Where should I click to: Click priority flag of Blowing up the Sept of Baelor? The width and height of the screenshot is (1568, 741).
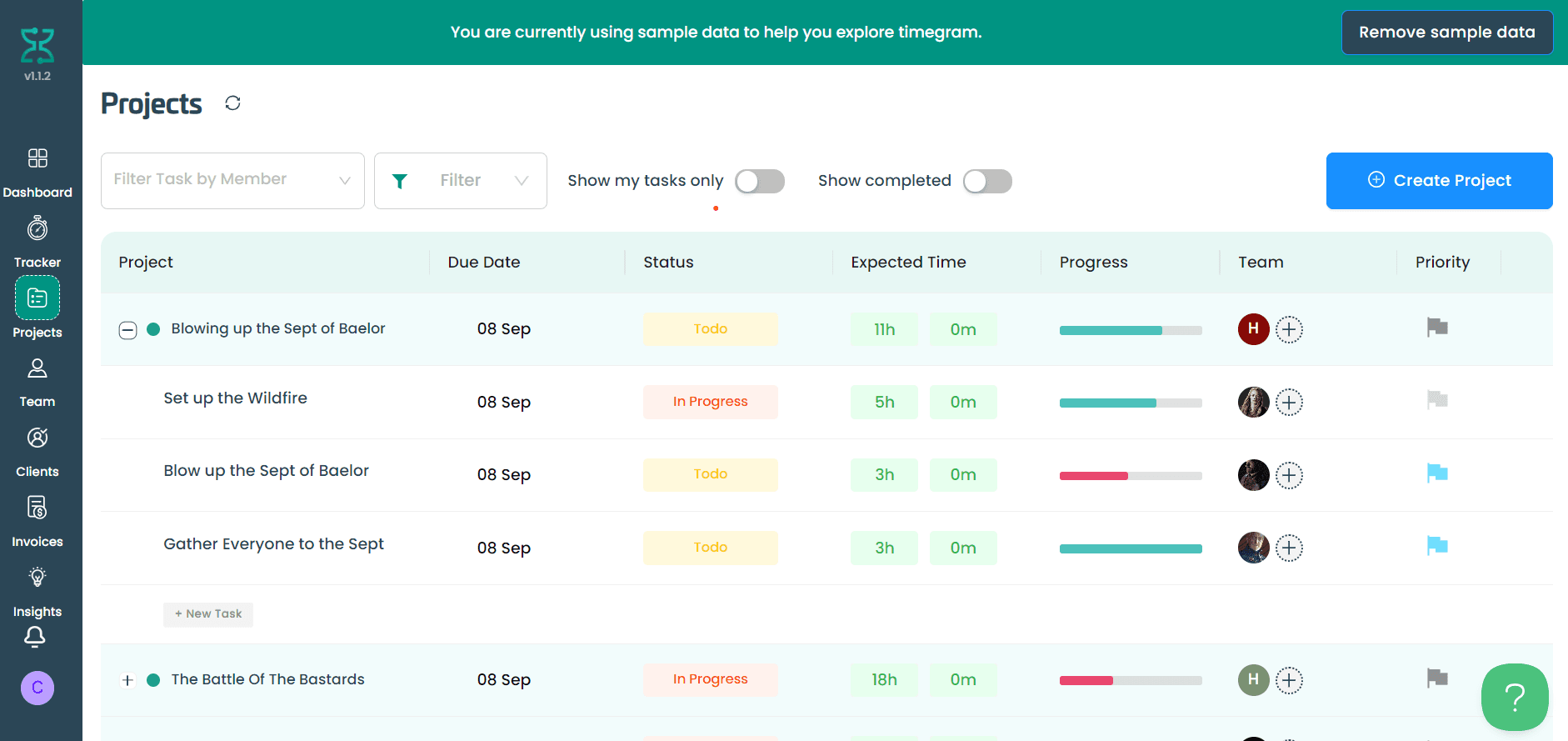coord(1437,328)
